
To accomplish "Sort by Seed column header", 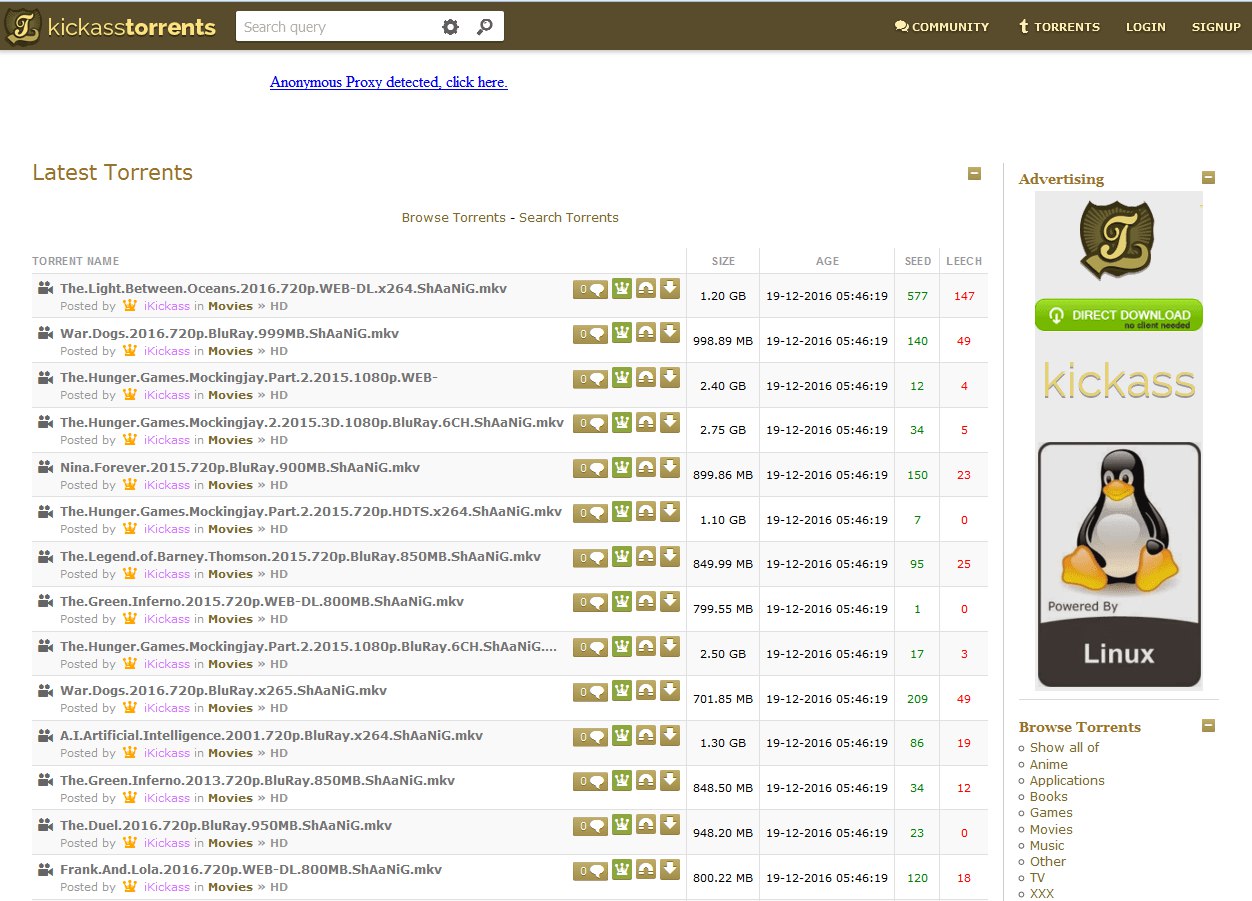I will point(918,261).
